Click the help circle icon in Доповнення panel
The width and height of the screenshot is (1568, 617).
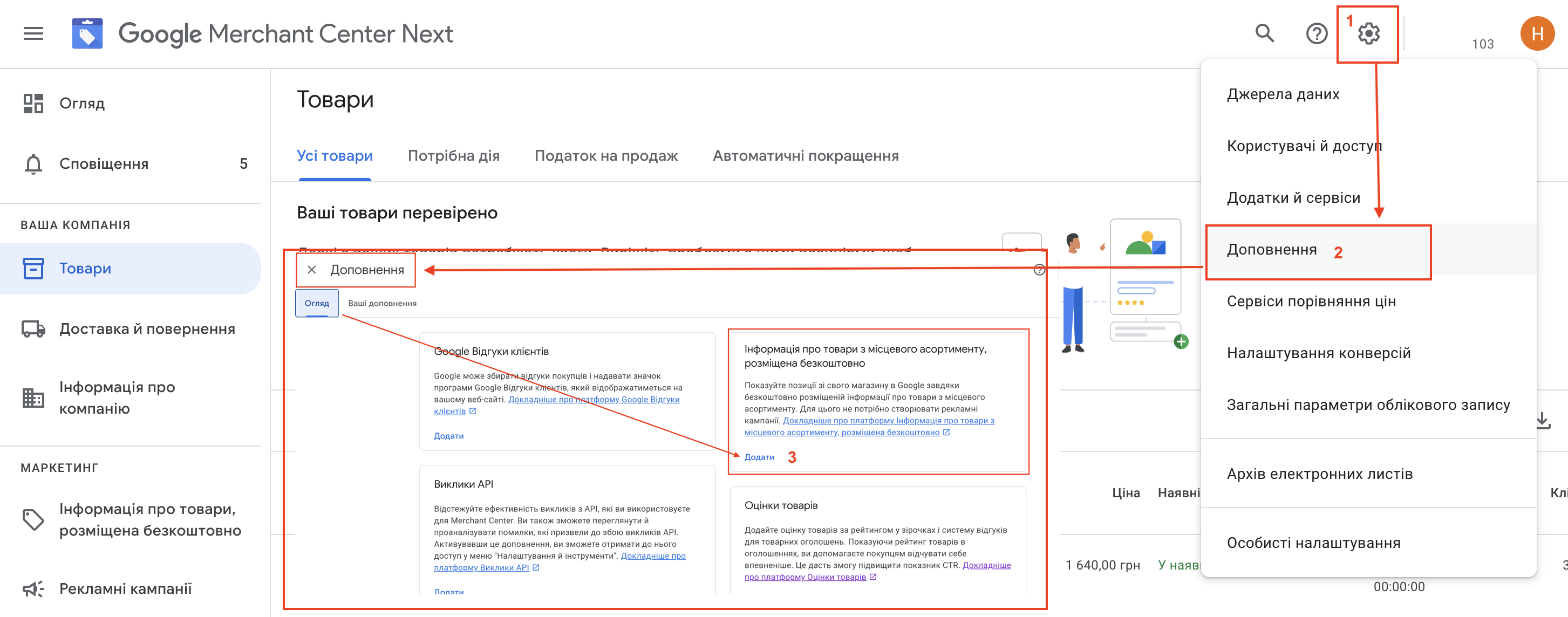[1039, 270]
